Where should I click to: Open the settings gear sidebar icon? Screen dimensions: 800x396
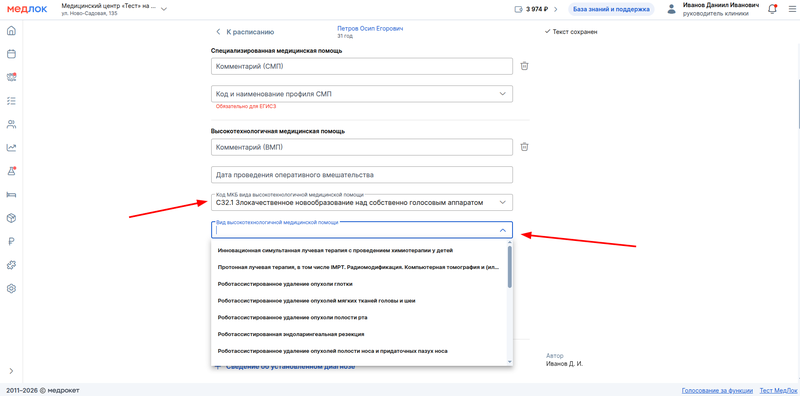(11, 288)
